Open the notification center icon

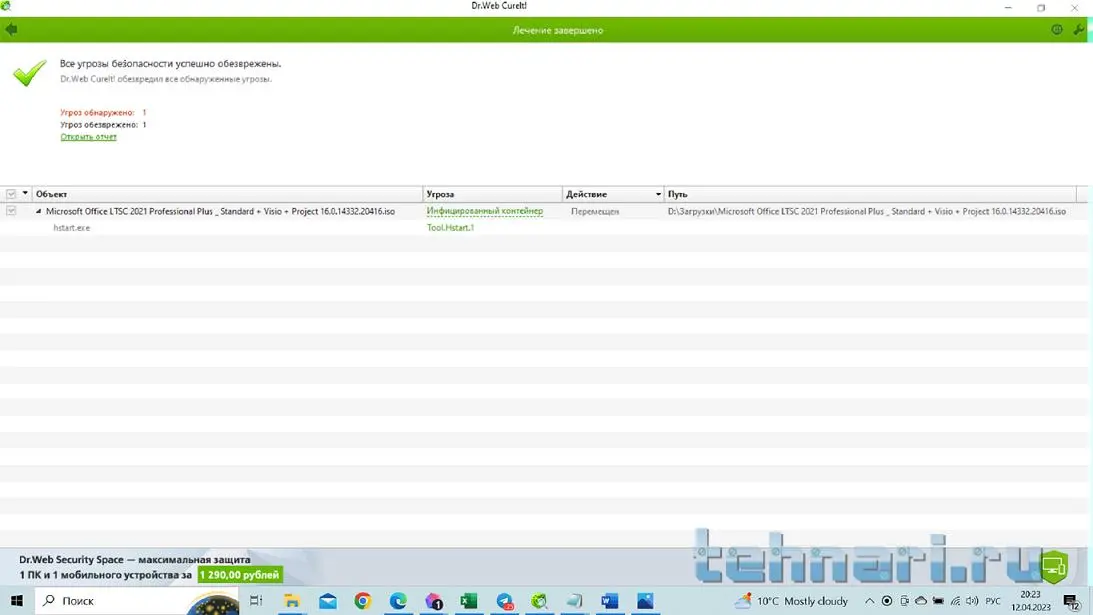coord(1071,601)
